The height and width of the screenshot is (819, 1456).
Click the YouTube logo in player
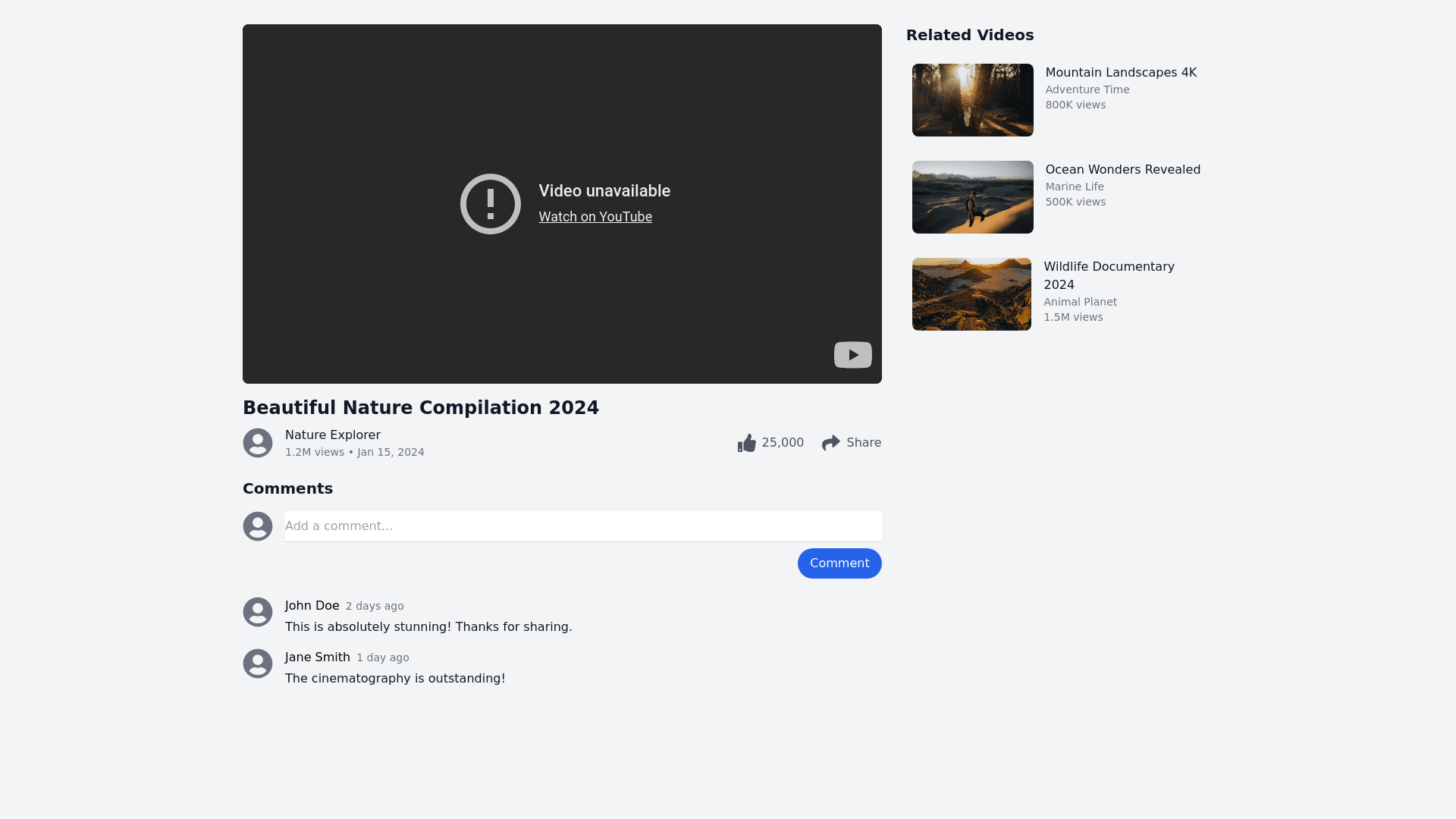coord(852,355)
